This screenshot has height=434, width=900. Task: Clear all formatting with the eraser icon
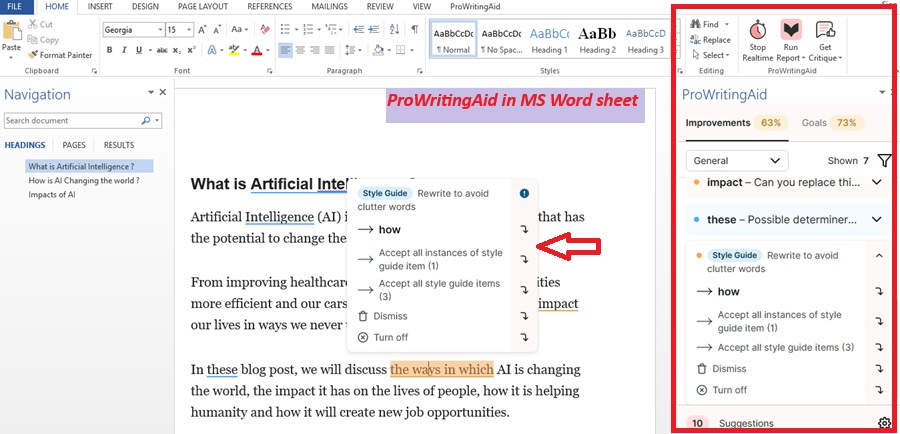tap(265, 29)
